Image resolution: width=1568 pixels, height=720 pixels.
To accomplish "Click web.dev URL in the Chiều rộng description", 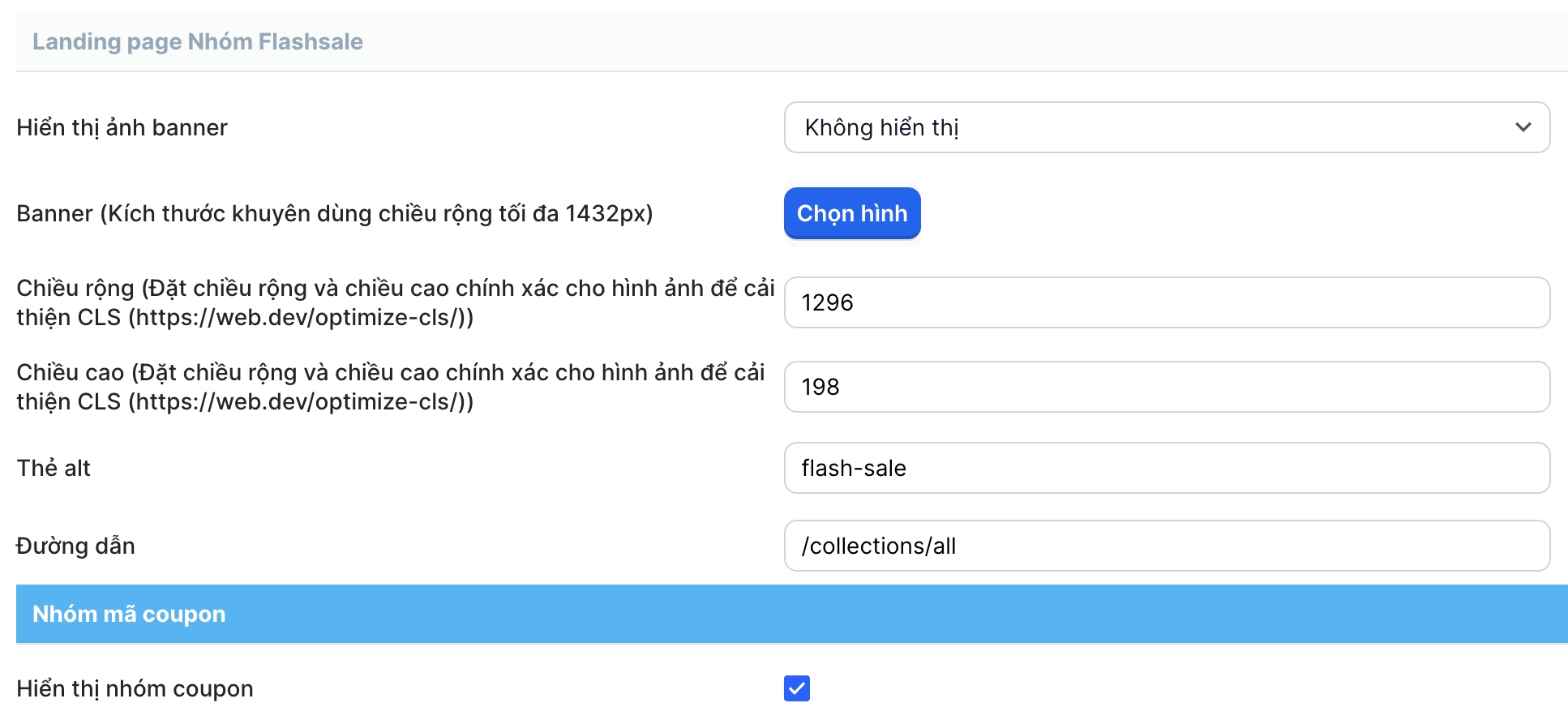I will 300,318.
